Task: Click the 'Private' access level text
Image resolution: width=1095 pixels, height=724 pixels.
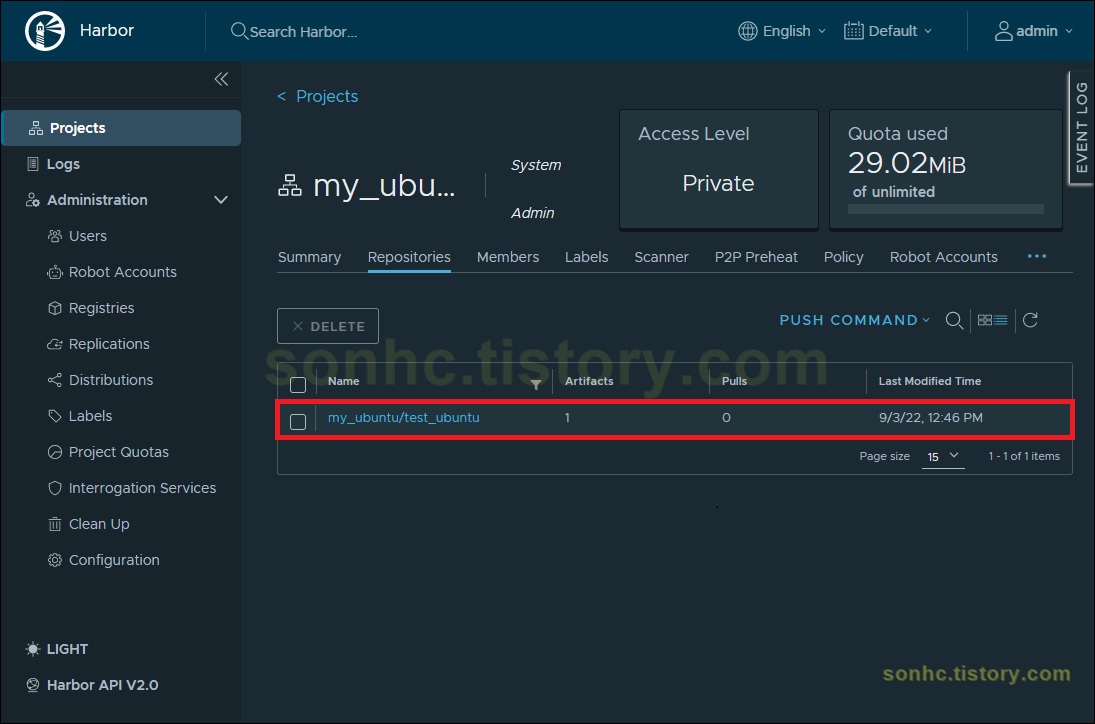Action: (718, 183)
